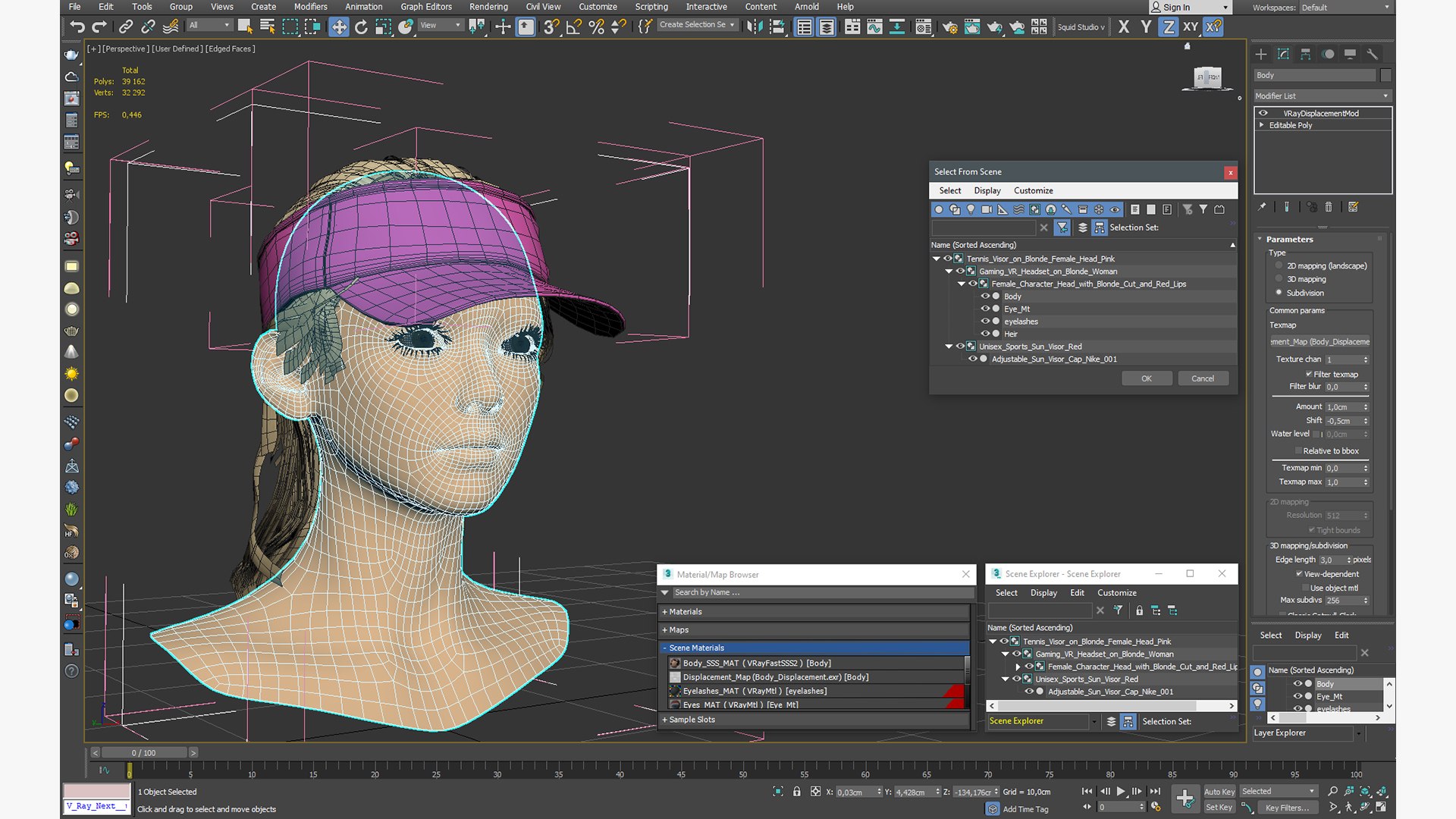Viewport: 1456px width, 819px height.
Task: Toggle the View-dependent checkbox
Action: pyautogui.click(x=1299, y=574)
